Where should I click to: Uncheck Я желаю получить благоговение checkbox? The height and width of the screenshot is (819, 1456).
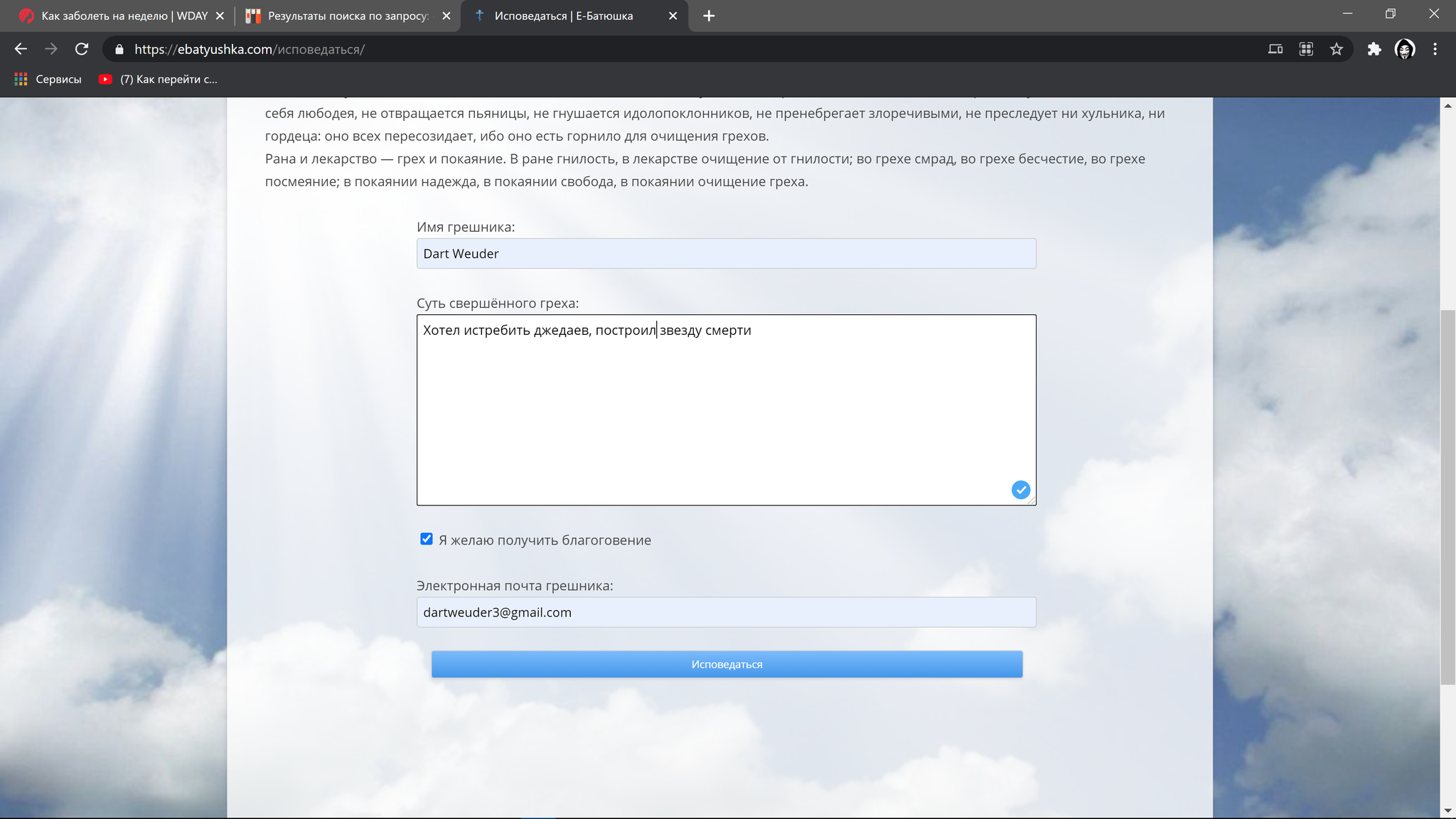pyautogui.click(x=427, y=539)
